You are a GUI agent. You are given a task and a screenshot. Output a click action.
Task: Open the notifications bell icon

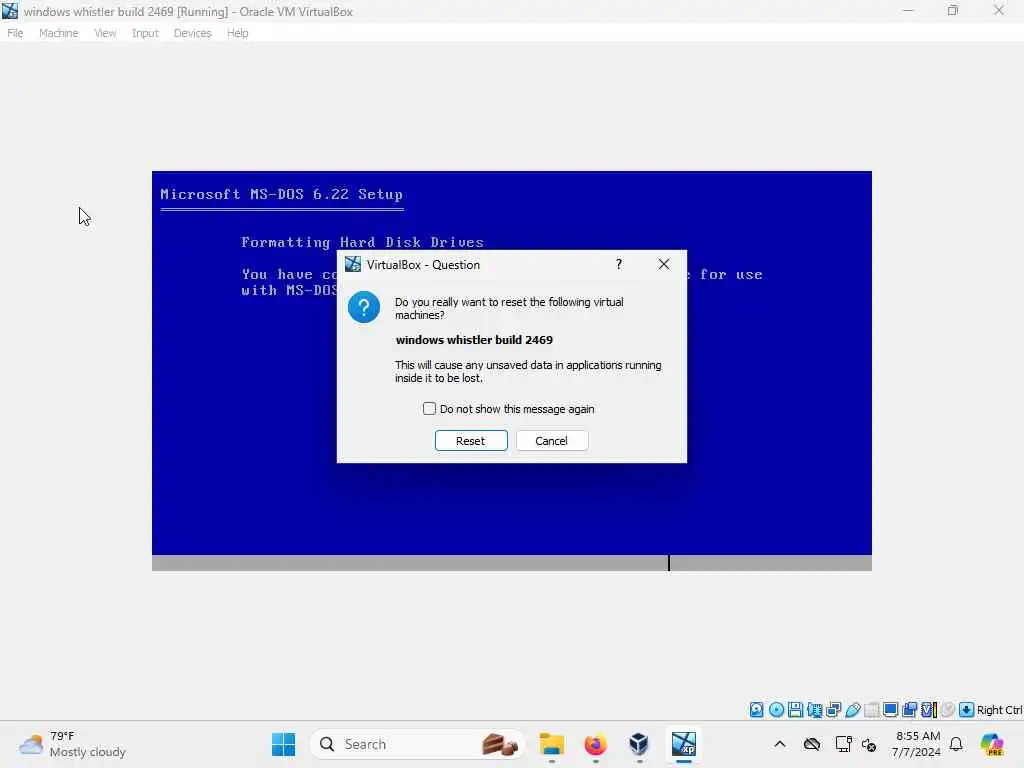[x=956, y=744]
